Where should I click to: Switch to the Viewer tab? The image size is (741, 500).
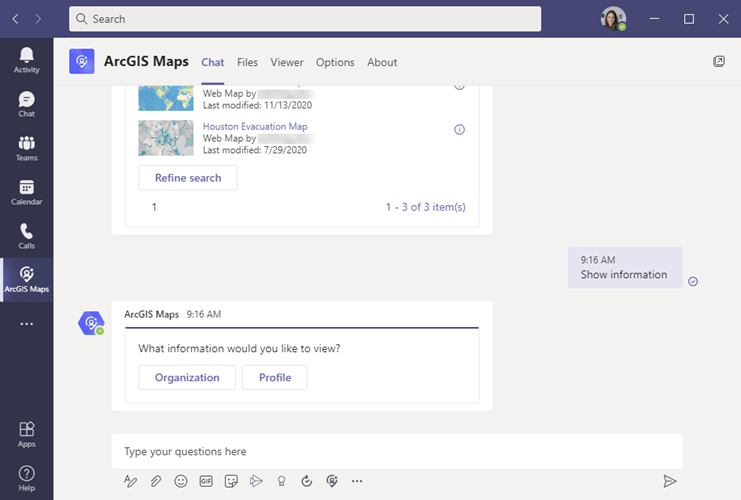(x=287, y=62)
